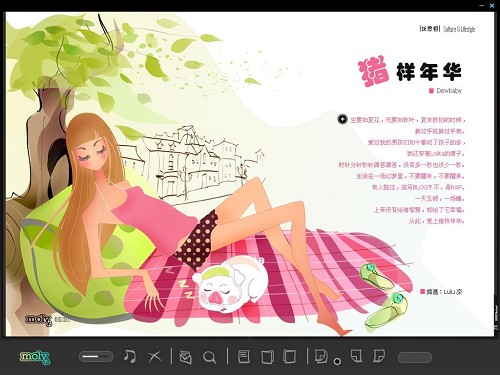Open the envelope mail icon
Screen dimensions: 500x375
(185, 357)
